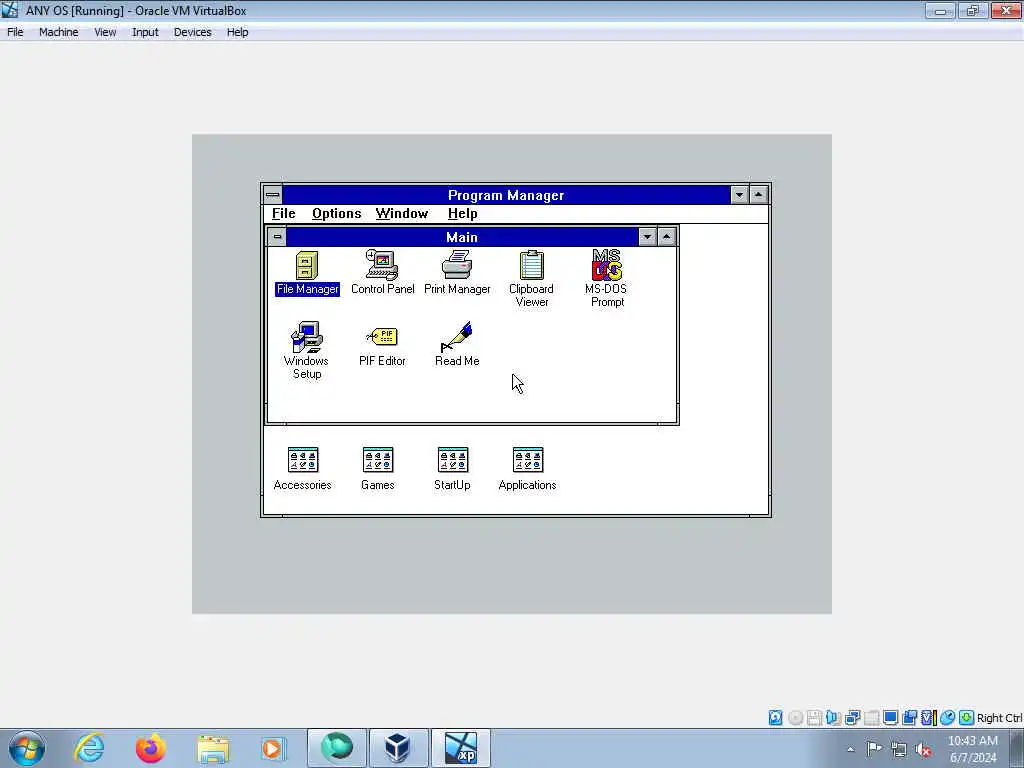Click the muted volume tray icon

(x=923, y=749)
